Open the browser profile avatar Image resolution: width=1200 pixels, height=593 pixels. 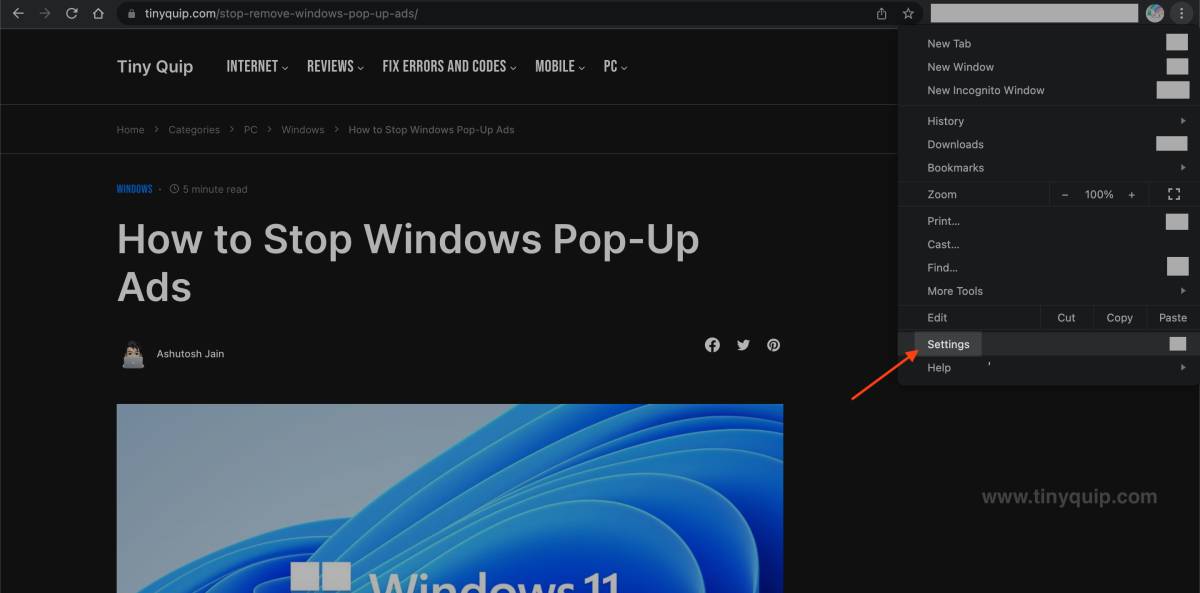[x=1154, y=13]
